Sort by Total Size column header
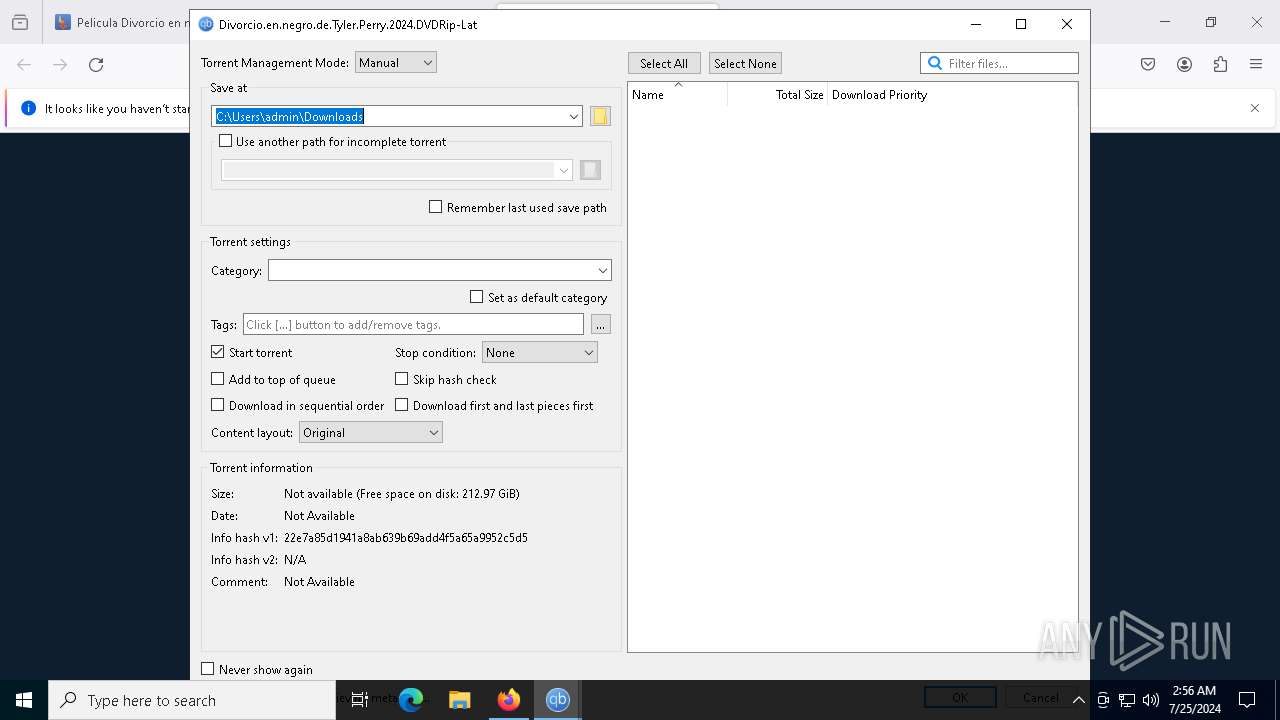The image size is (1280, 720). 778,94
